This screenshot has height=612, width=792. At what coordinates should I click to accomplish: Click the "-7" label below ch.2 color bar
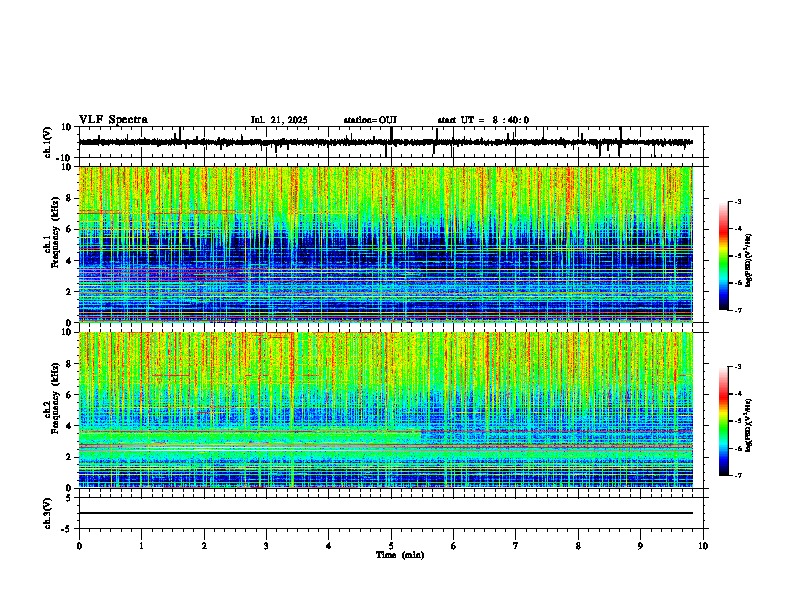737,475
